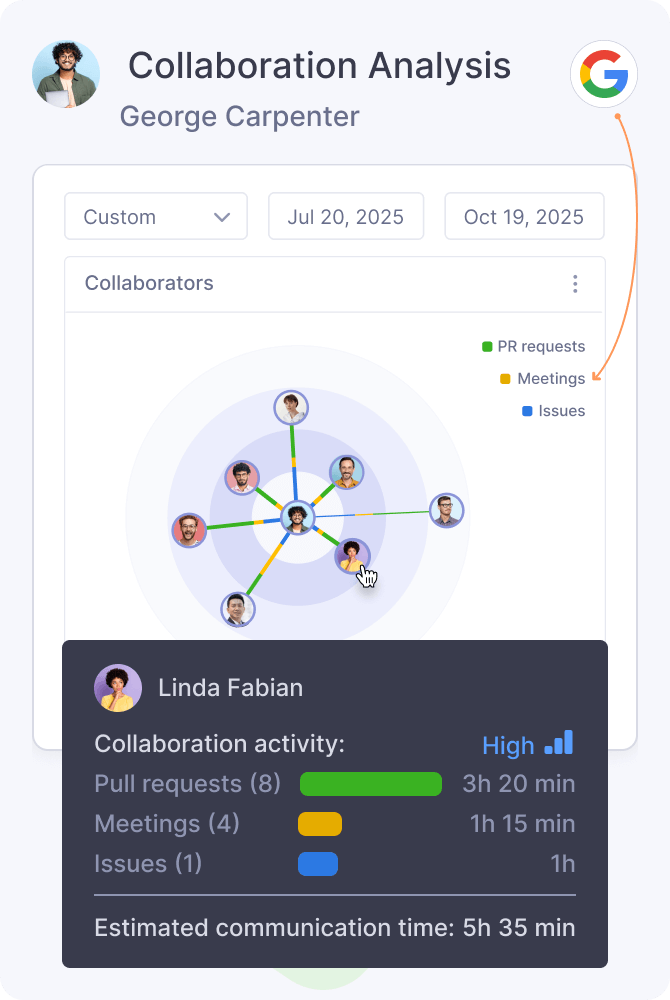This screenshot has width=670, height=1000.
Task: Click the Collaborators panel title
Action: (x=149, y=283)
